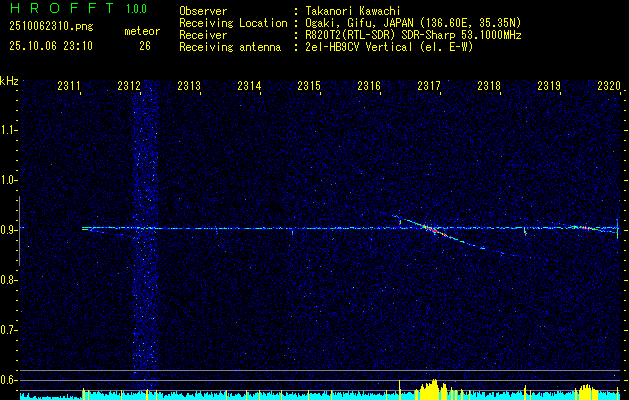The image size is (629, 400).
Task: Click the 0.6 frequency axis label
Action: click(8, 380)
